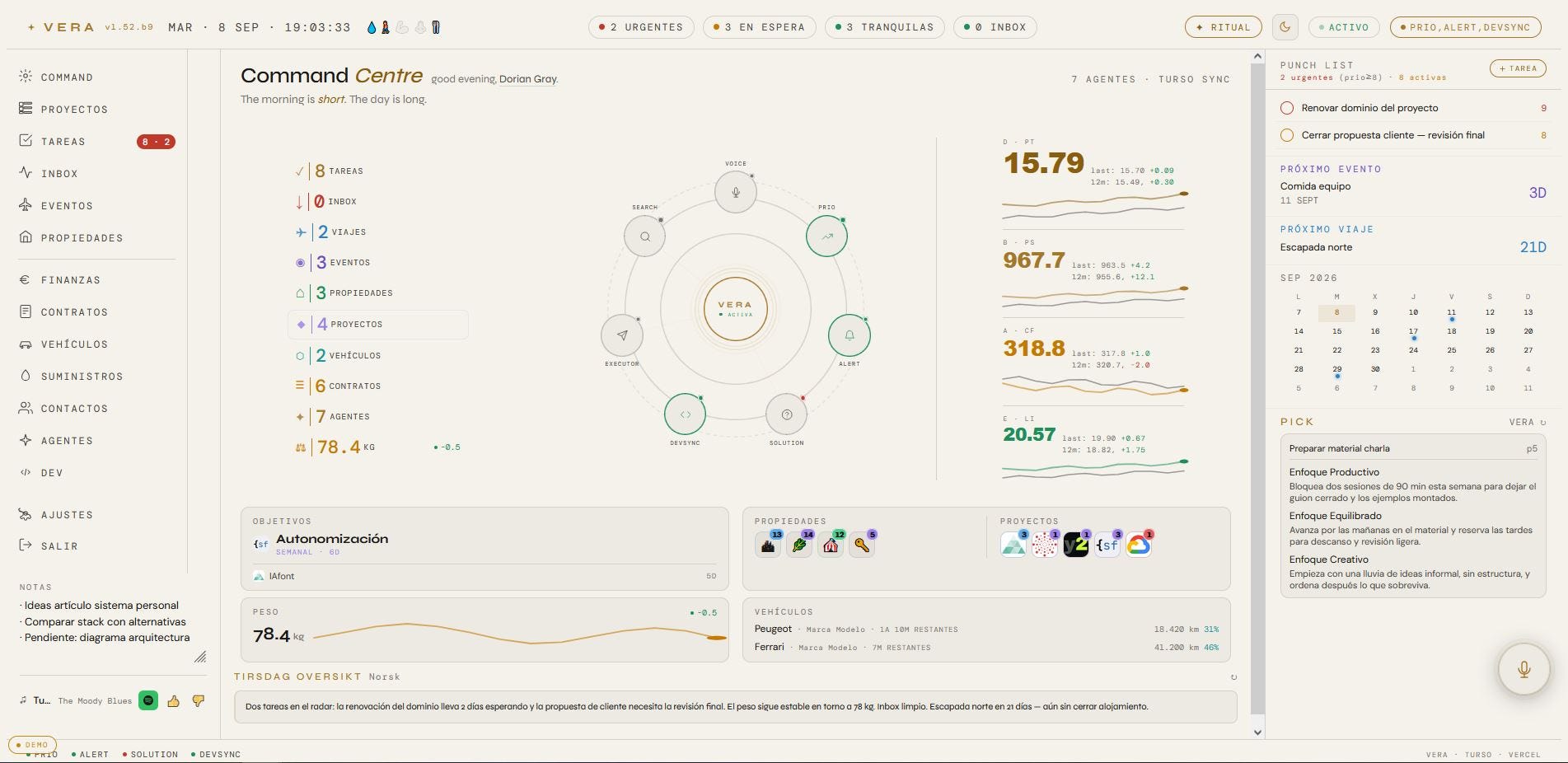The image size is (1568, 763).
Task: Tap the floating microphone button
Action: (x=1524, y=669)
